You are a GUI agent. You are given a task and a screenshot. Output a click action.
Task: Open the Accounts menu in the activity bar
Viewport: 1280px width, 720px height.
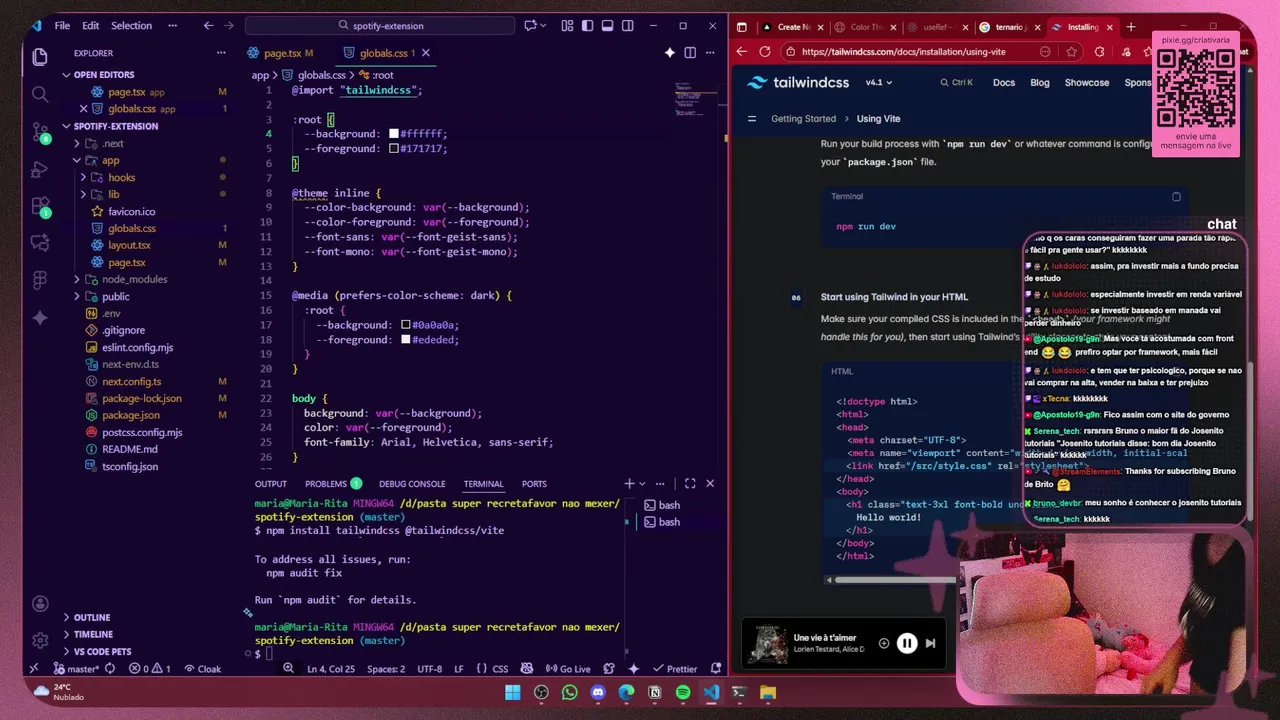click(40, 604)
